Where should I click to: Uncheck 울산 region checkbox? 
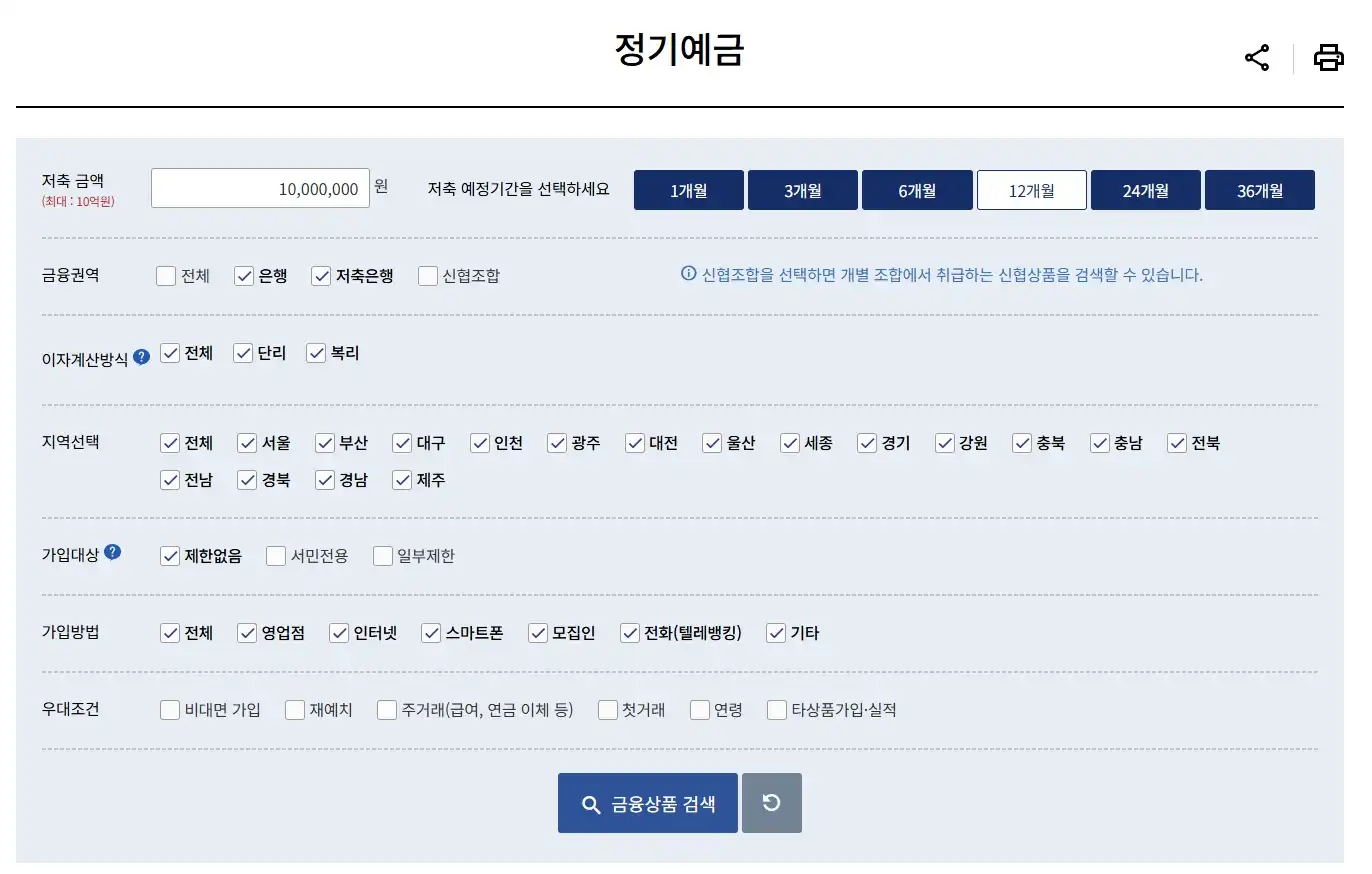[712, 443]
